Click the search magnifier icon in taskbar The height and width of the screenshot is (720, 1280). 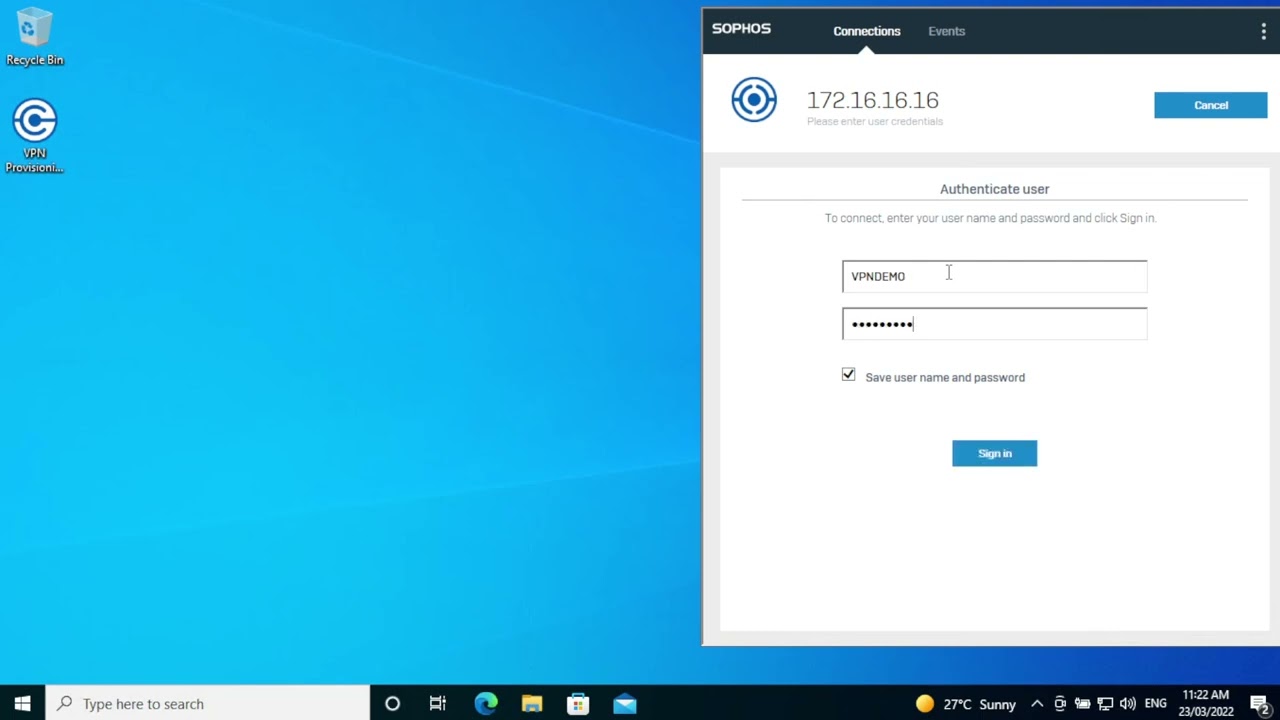[64, 703]
